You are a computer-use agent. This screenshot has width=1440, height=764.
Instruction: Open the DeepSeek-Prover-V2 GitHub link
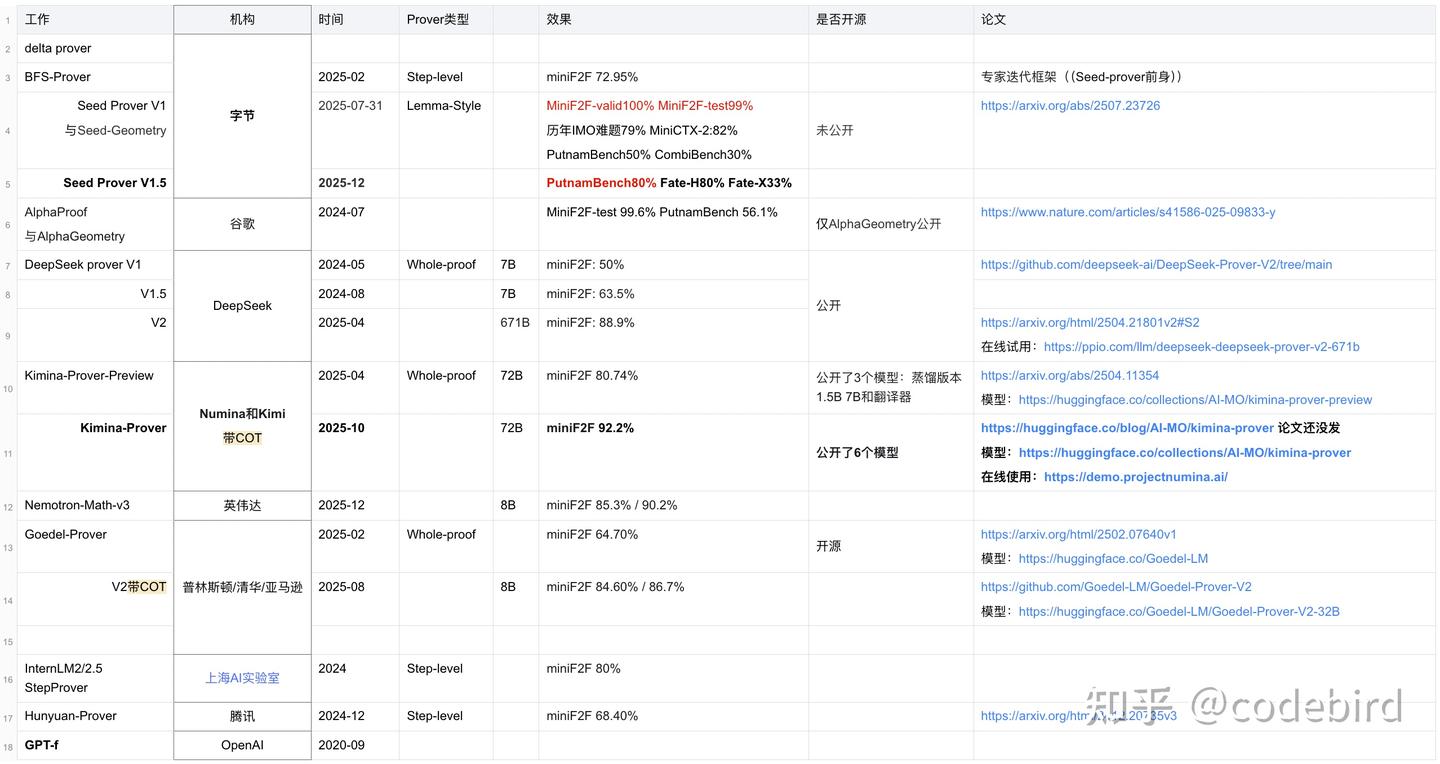pos(1156,265)
